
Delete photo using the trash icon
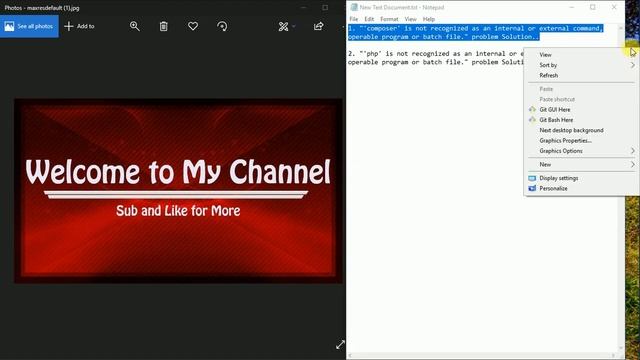tap(164, 26)
